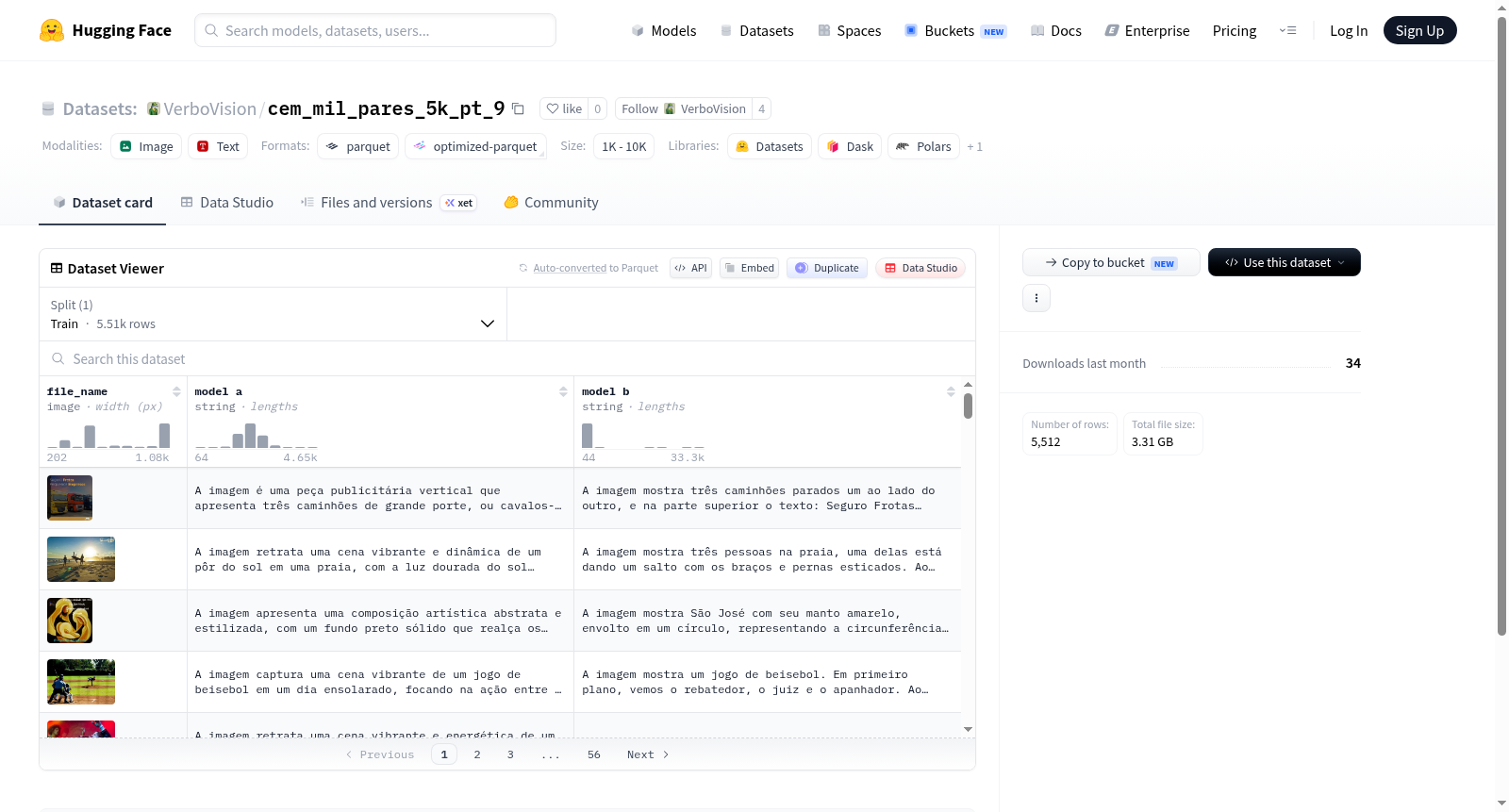
Task: Click the model b cell about São José
Action: [766, 621]
